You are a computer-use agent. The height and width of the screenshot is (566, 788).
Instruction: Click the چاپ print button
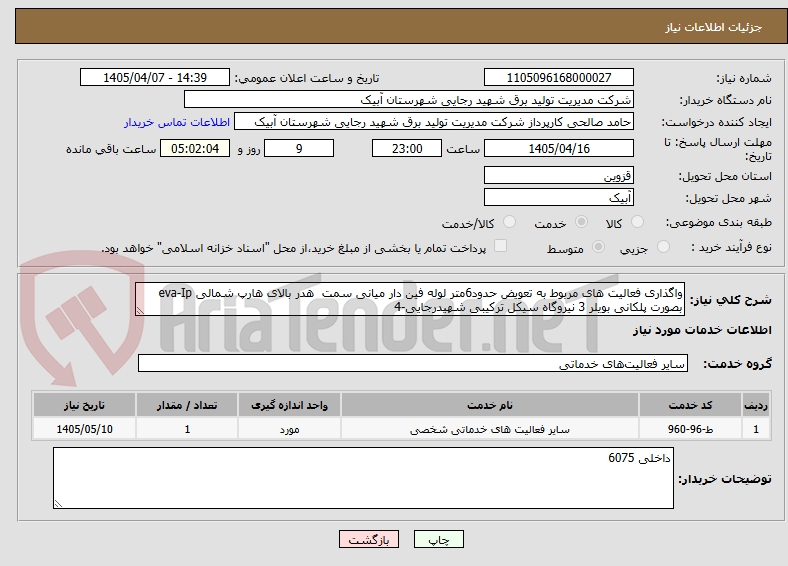(x=439, y=539)
